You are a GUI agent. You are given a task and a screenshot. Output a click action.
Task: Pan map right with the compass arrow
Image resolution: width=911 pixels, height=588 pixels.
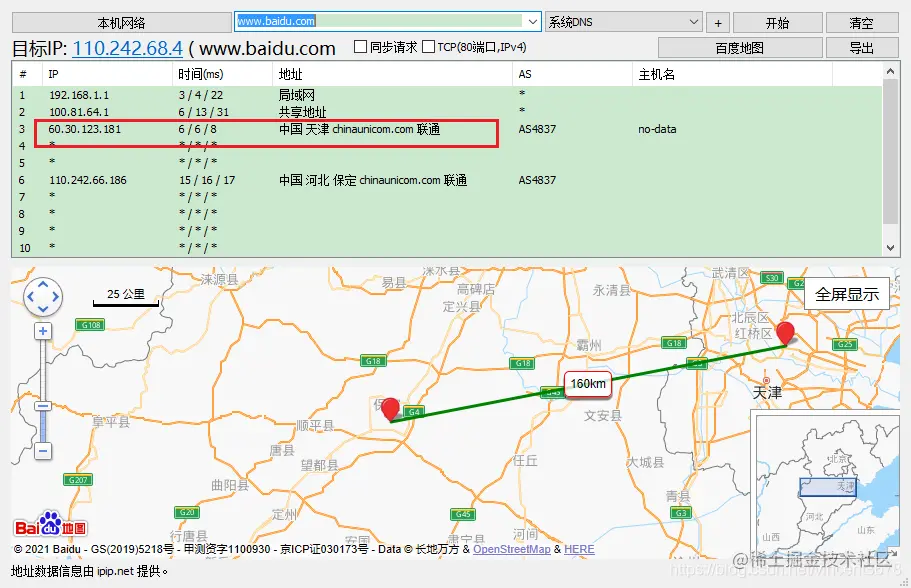pos(55,296)
